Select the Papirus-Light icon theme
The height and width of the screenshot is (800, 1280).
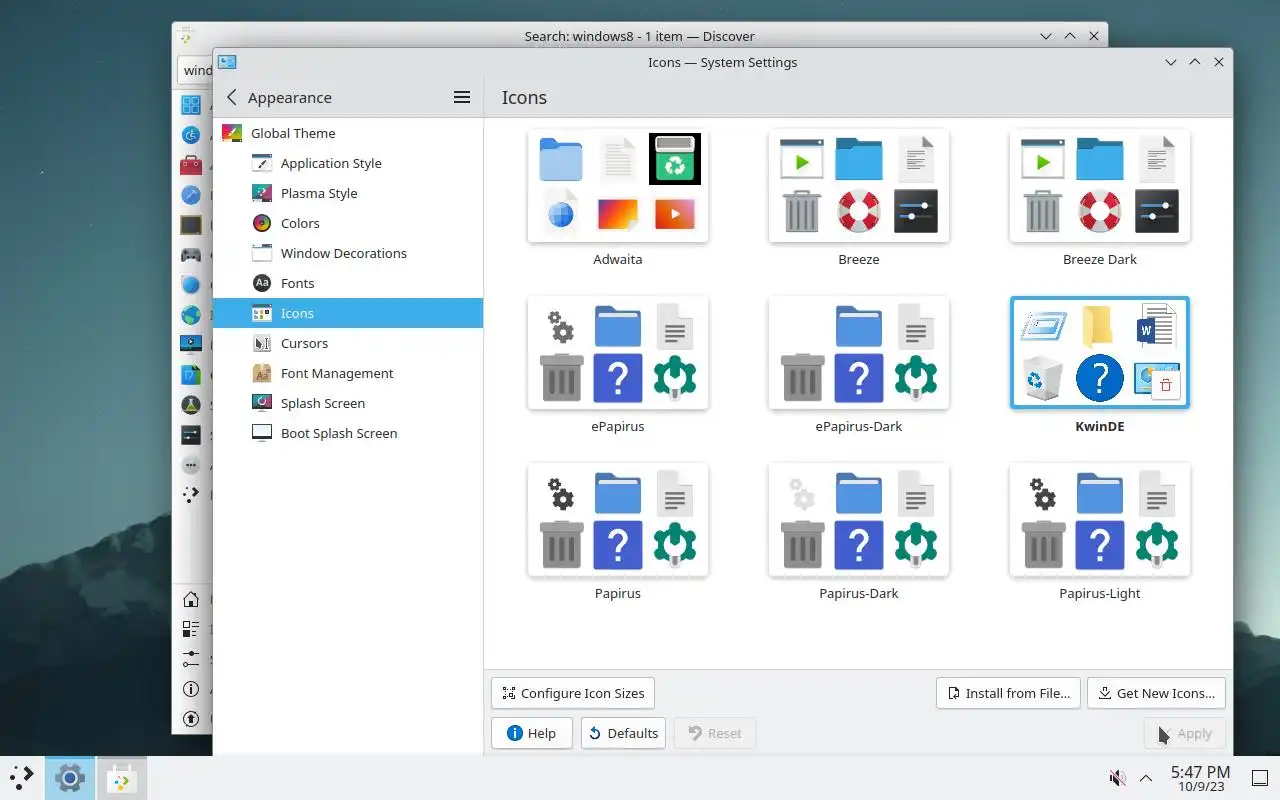tap(1100, 521)
